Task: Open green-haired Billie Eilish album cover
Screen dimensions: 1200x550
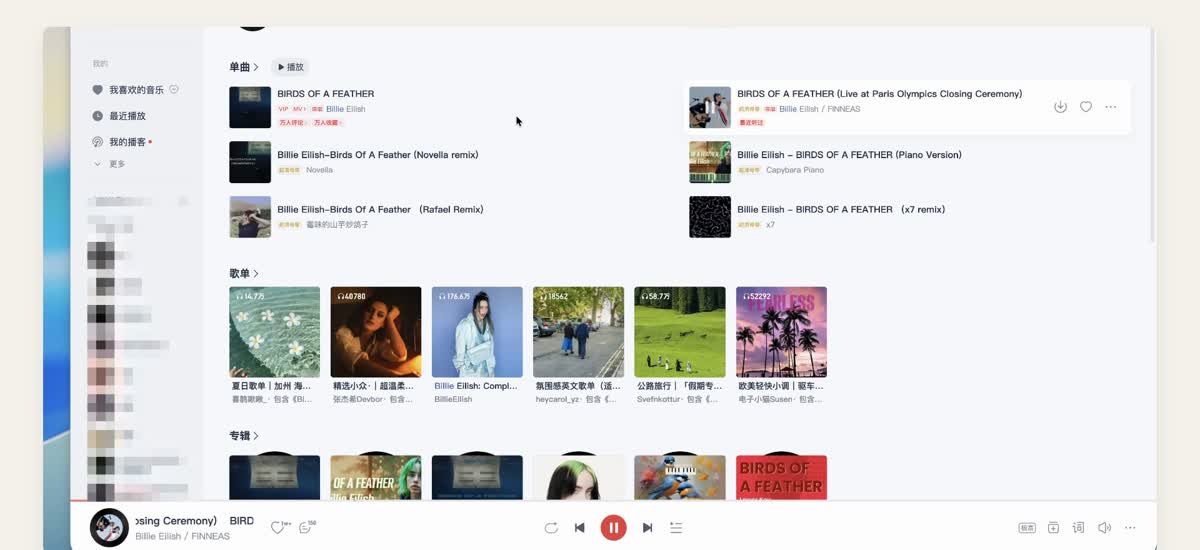Action: coord(578,477)
